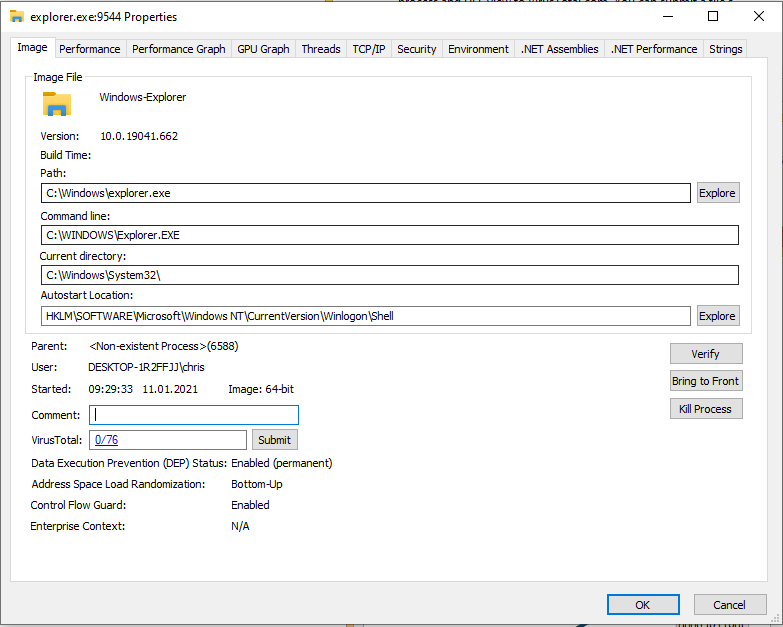783x627 pixels.
Task: Open the Performance tab
Action: click(90, 49)
